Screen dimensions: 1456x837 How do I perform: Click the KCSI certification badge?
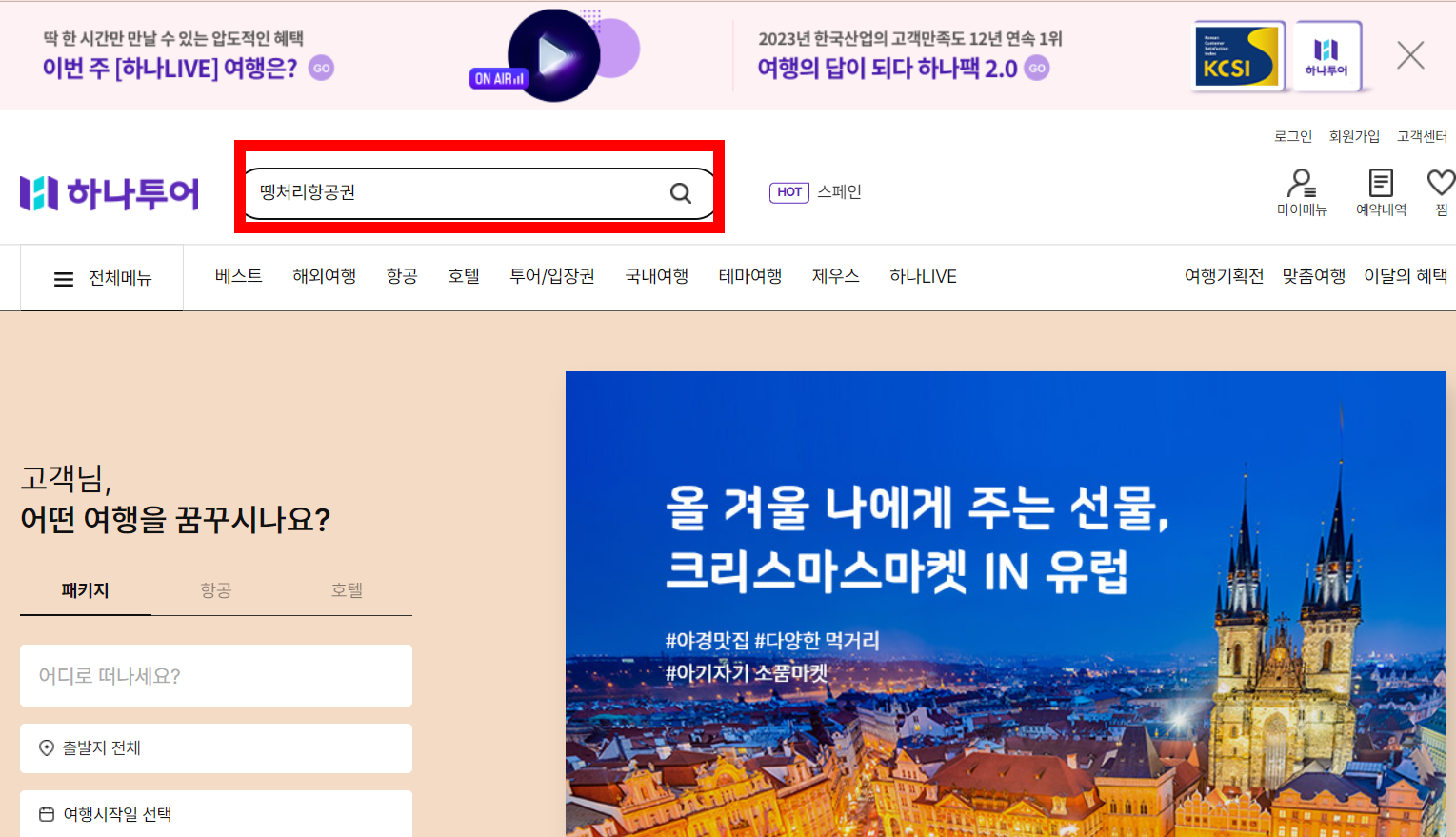click(1236, 55)
